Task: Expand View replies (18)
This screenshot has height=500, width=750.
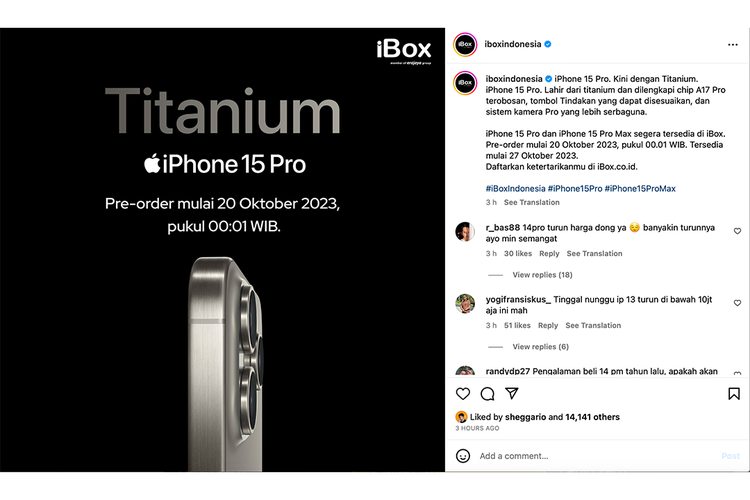Action: click(x=542, y=275)
